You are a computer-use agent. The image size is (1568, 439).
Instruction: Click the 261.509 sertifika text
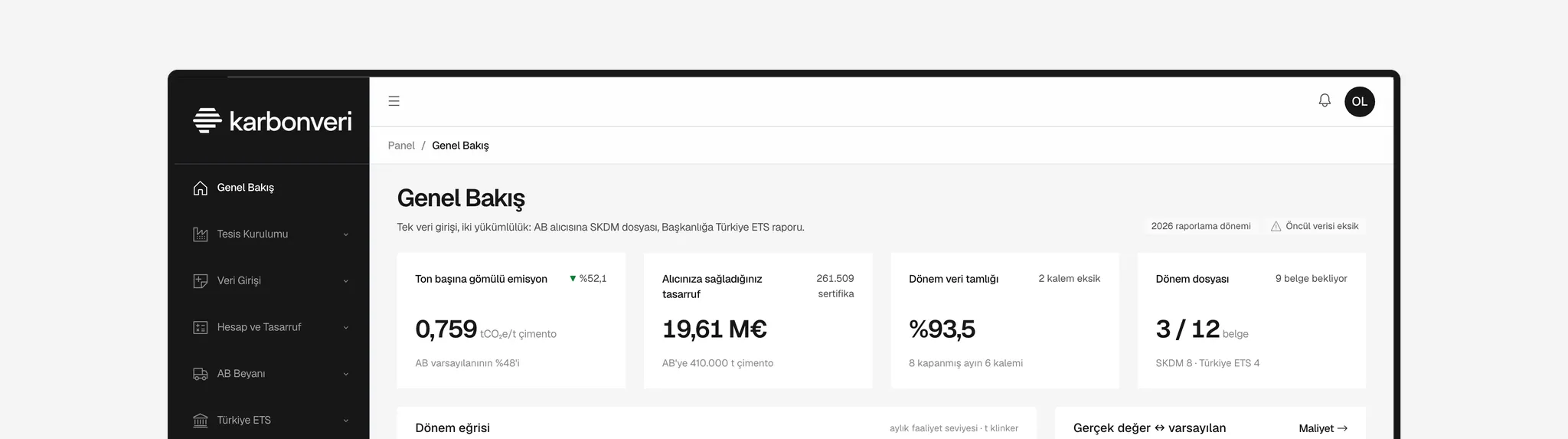[835, 286]
